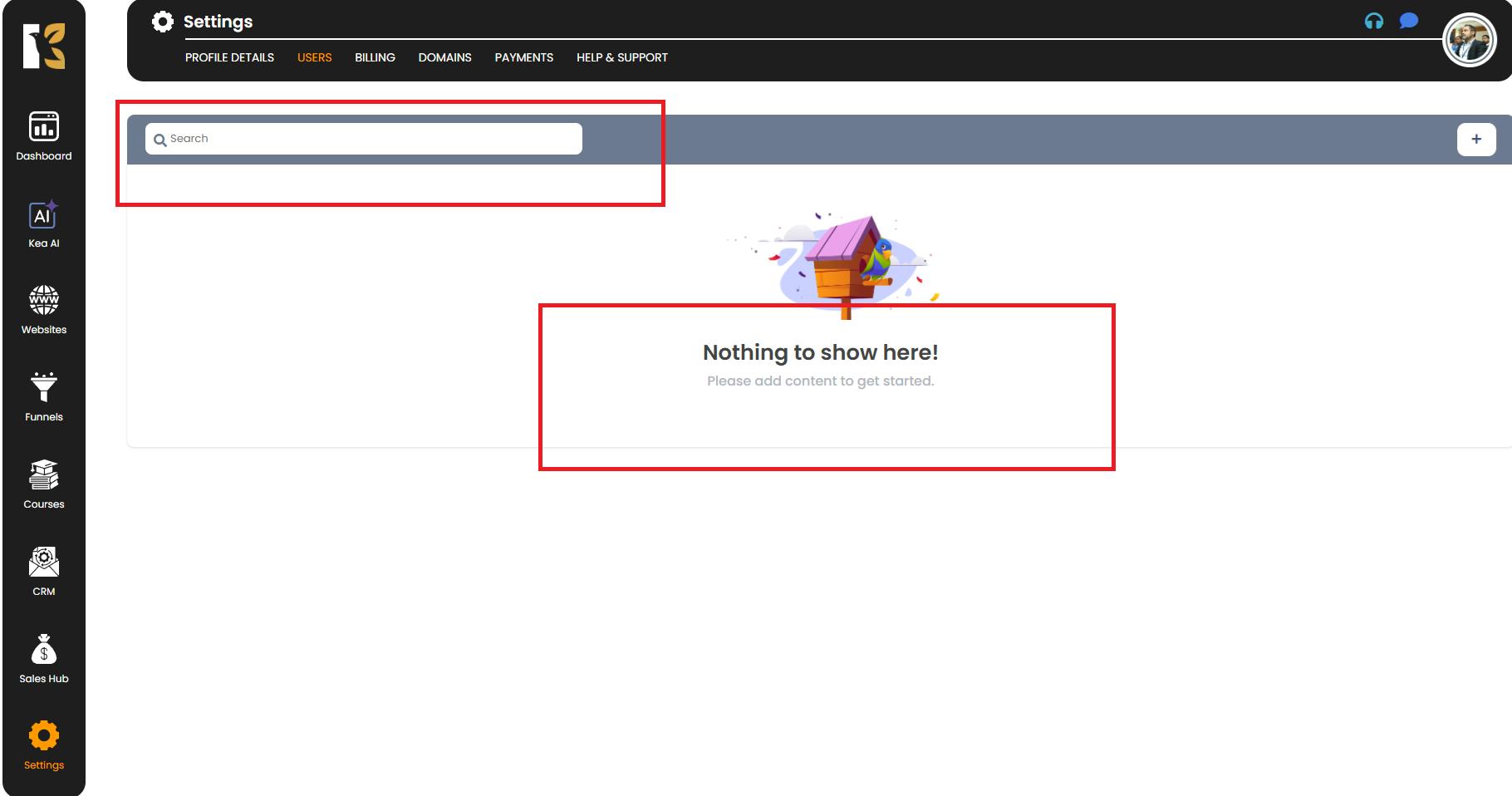Open the Courses section
Viewport: 1512px width, 796px height.
44,484
